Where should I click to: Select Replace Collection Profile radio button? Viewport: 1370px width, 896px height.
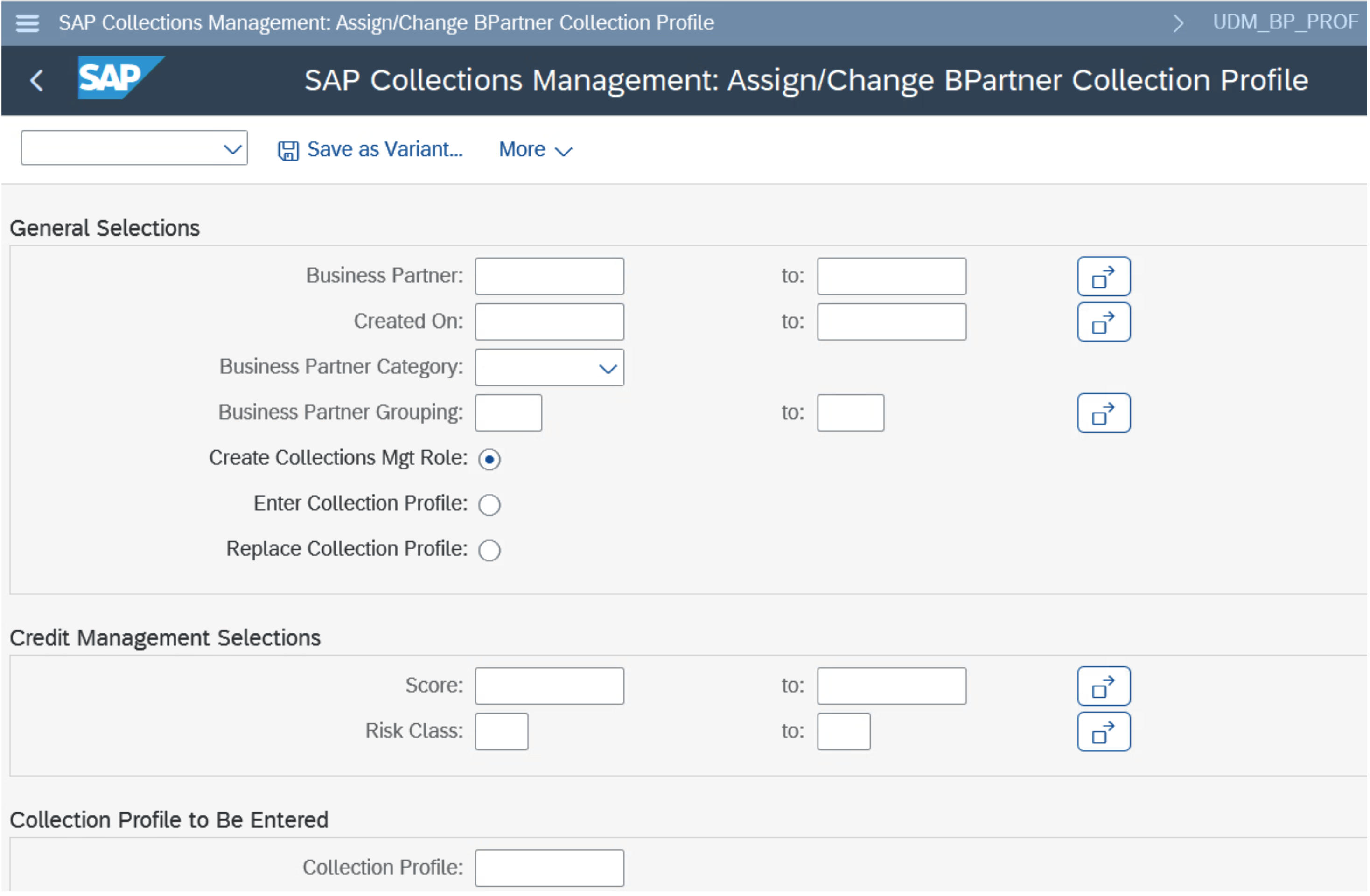pos(489,551)
